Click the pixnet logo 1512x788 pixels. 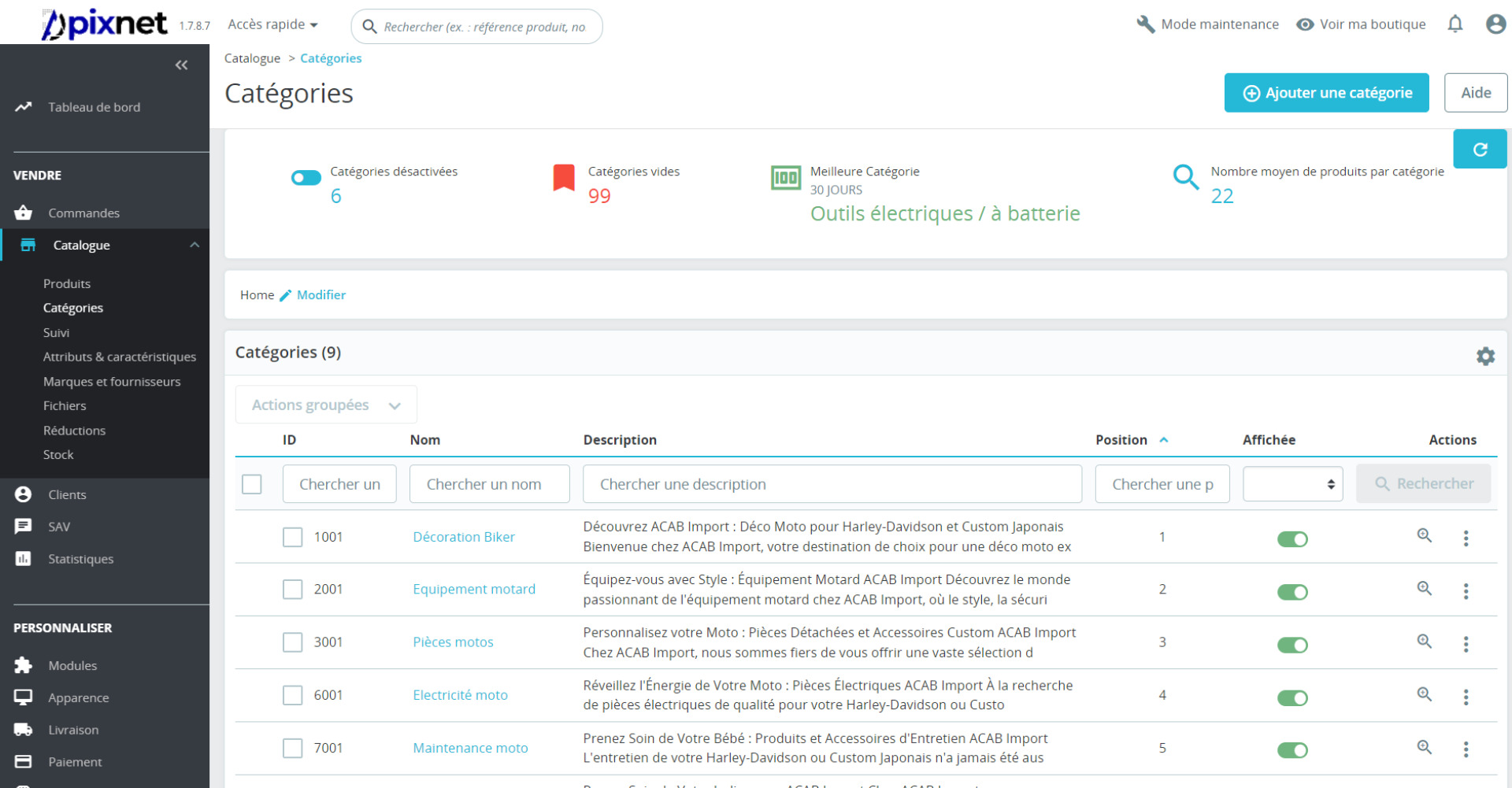pyautogui.click(x=104, y=24)
